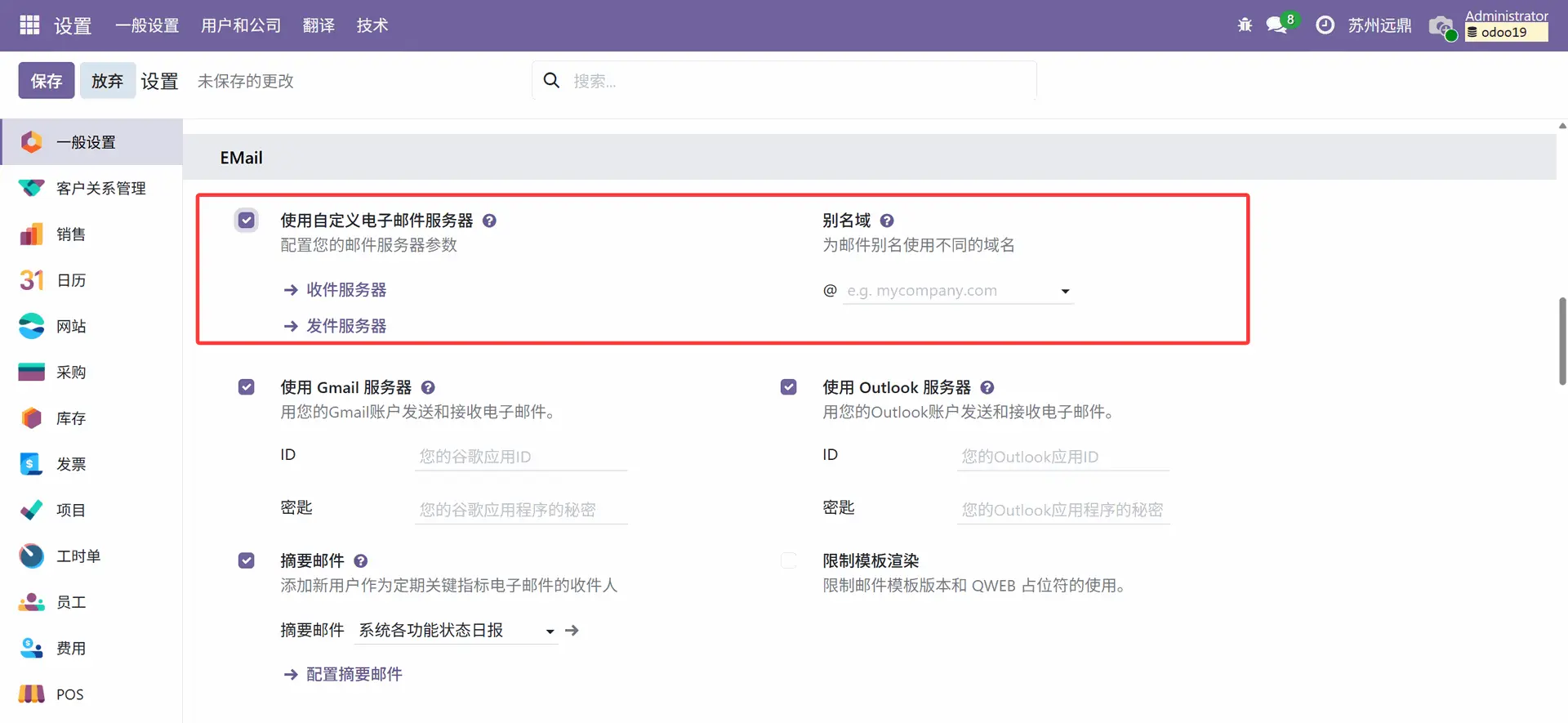This screenshot has width=1568, height=723.
Task: Focus the Gmail 密匙 input field
Action: 520,510
